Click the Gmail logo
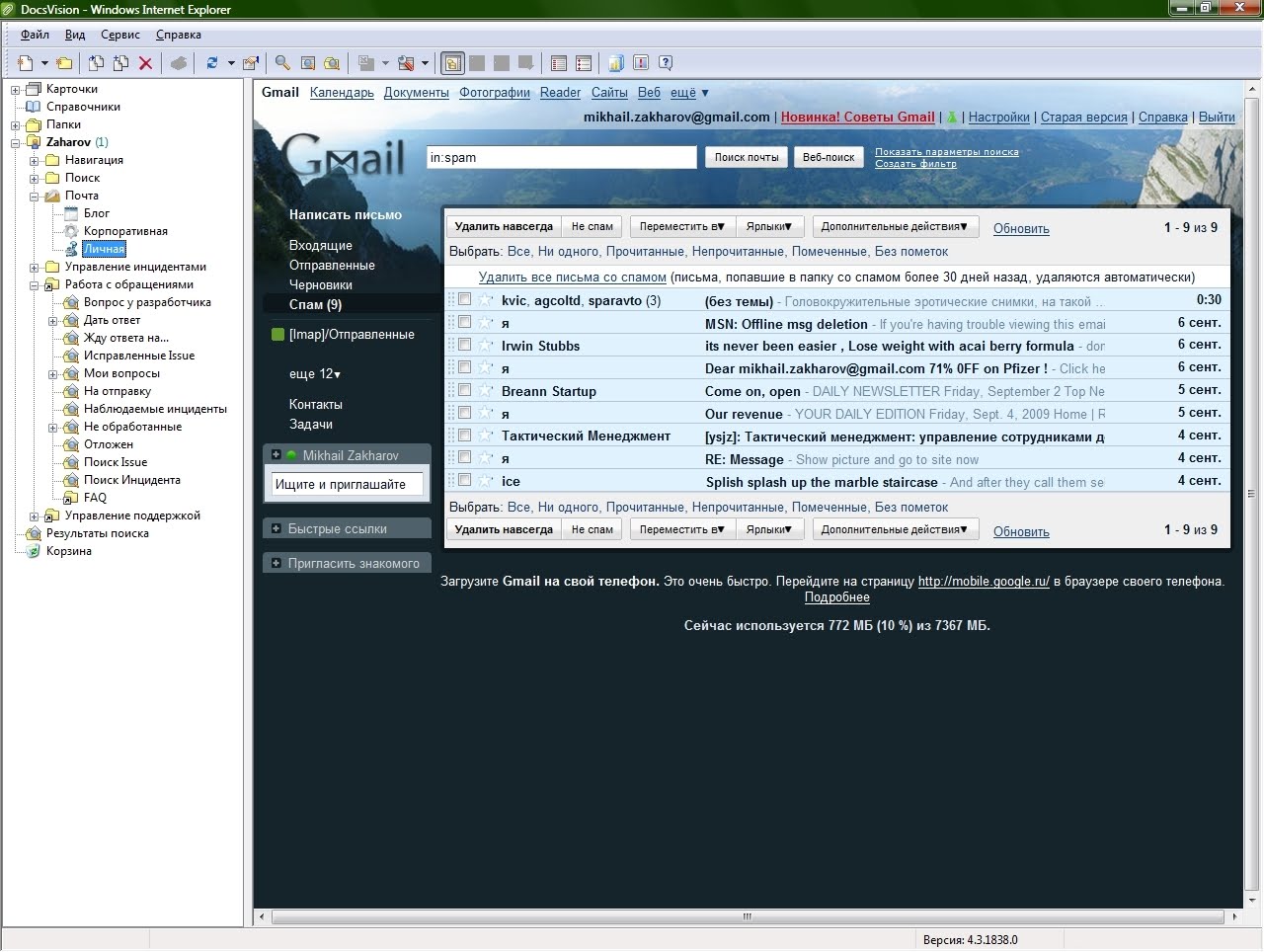Viewport: 1264px width, 952px height. [345, 155]
